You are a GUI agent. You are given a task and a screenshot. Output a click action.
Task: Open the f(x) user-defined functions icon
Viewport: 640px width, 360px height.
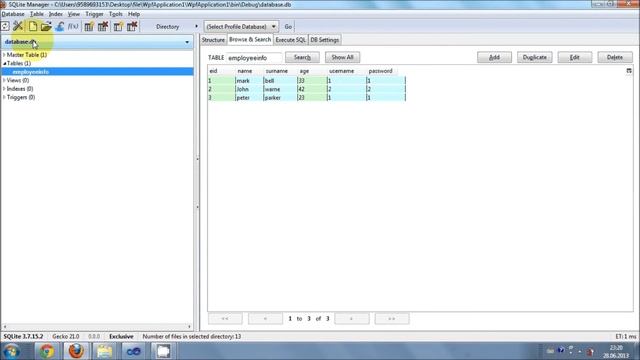pyautogui.click(x=73, y=27)
